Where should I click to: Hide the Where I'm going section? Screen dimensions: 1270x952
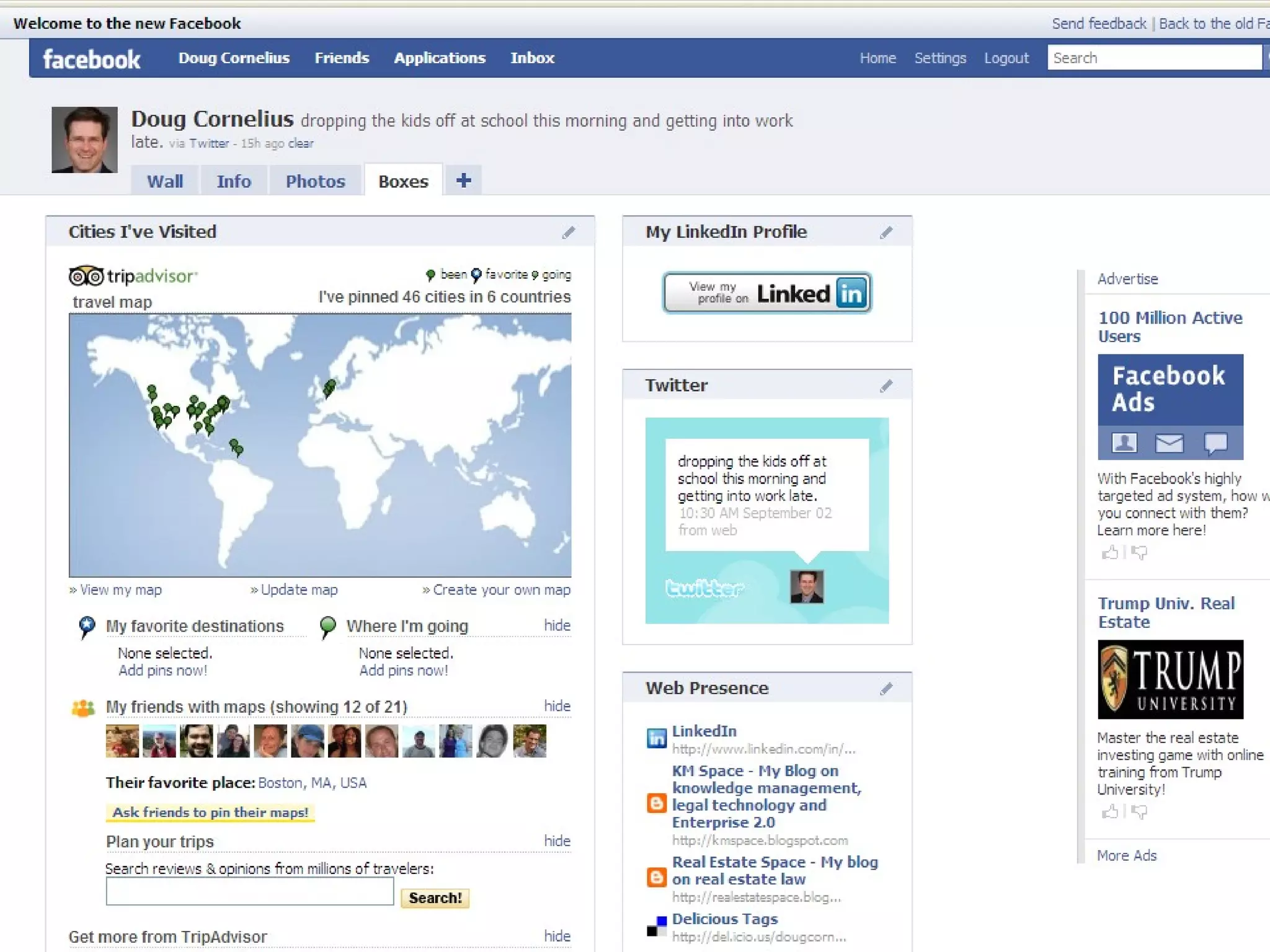557,625
